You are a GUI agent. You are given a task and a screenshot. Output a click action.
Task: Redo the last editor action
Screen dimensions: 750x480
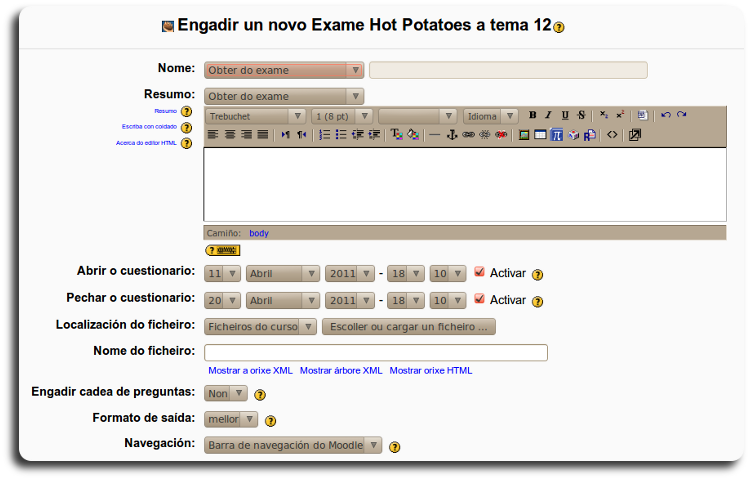point(682,115)
